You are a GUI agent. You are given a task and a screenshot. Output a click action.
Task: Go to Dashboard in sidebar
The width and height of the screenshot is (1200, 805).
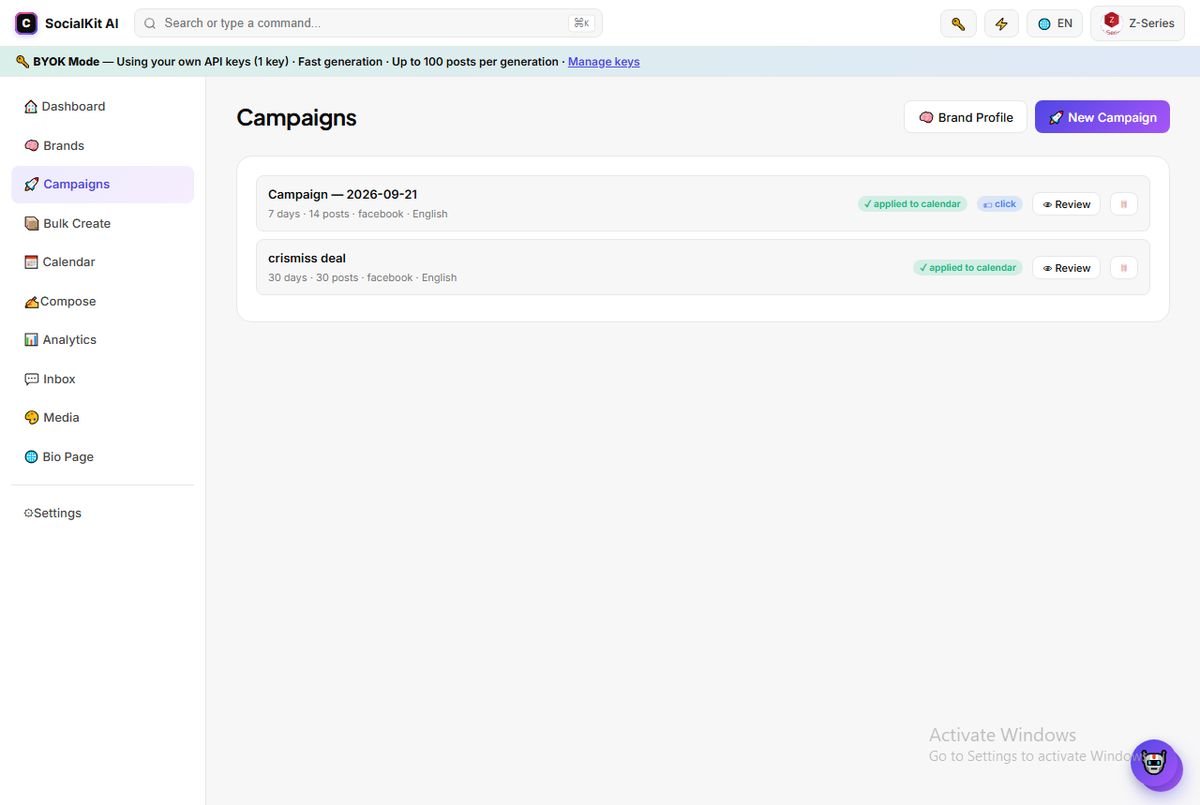(103, 107)
